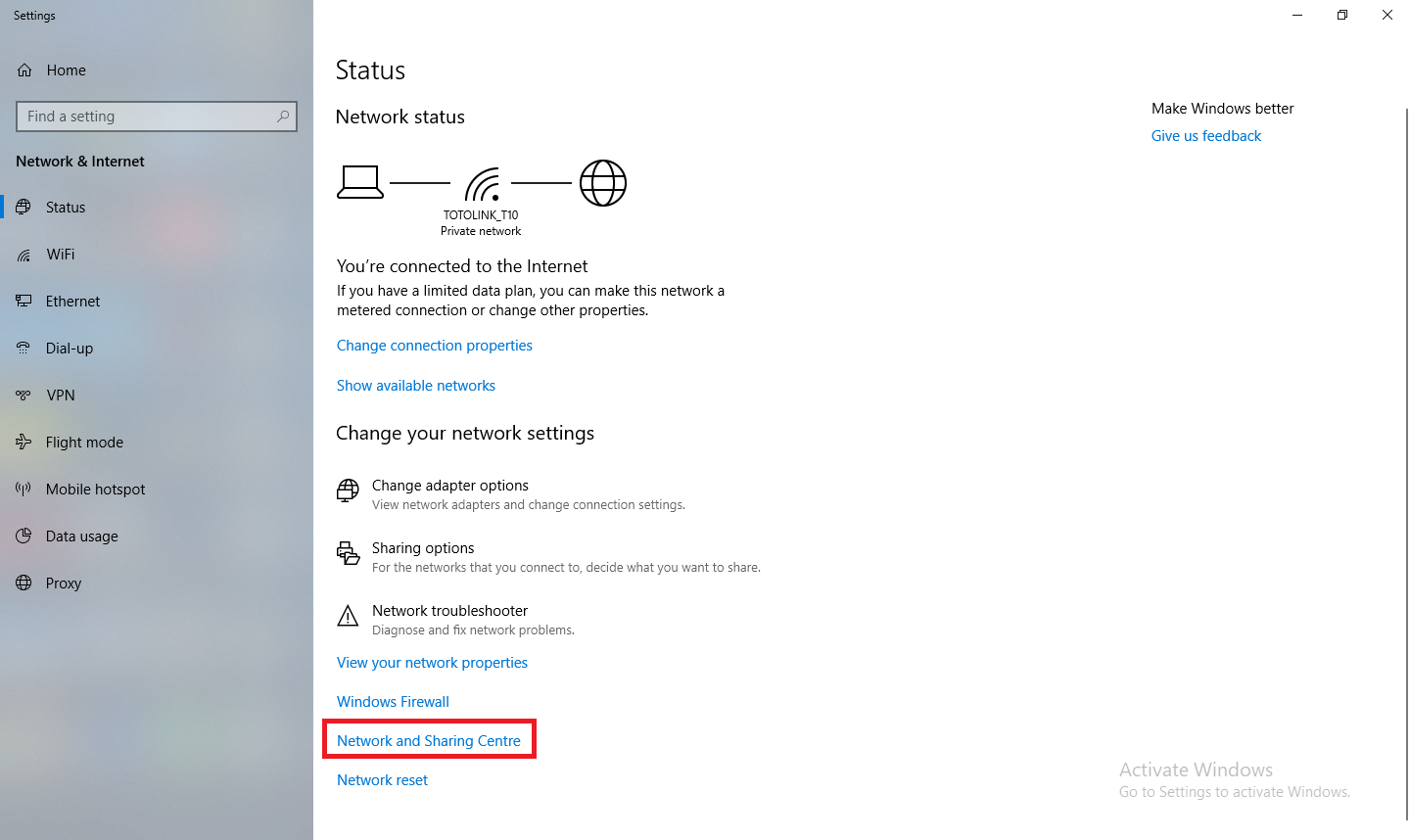This screenshot has width=1410, height=840.
Task: Open the Mobile hotspot icon
Action: point(23,490)
